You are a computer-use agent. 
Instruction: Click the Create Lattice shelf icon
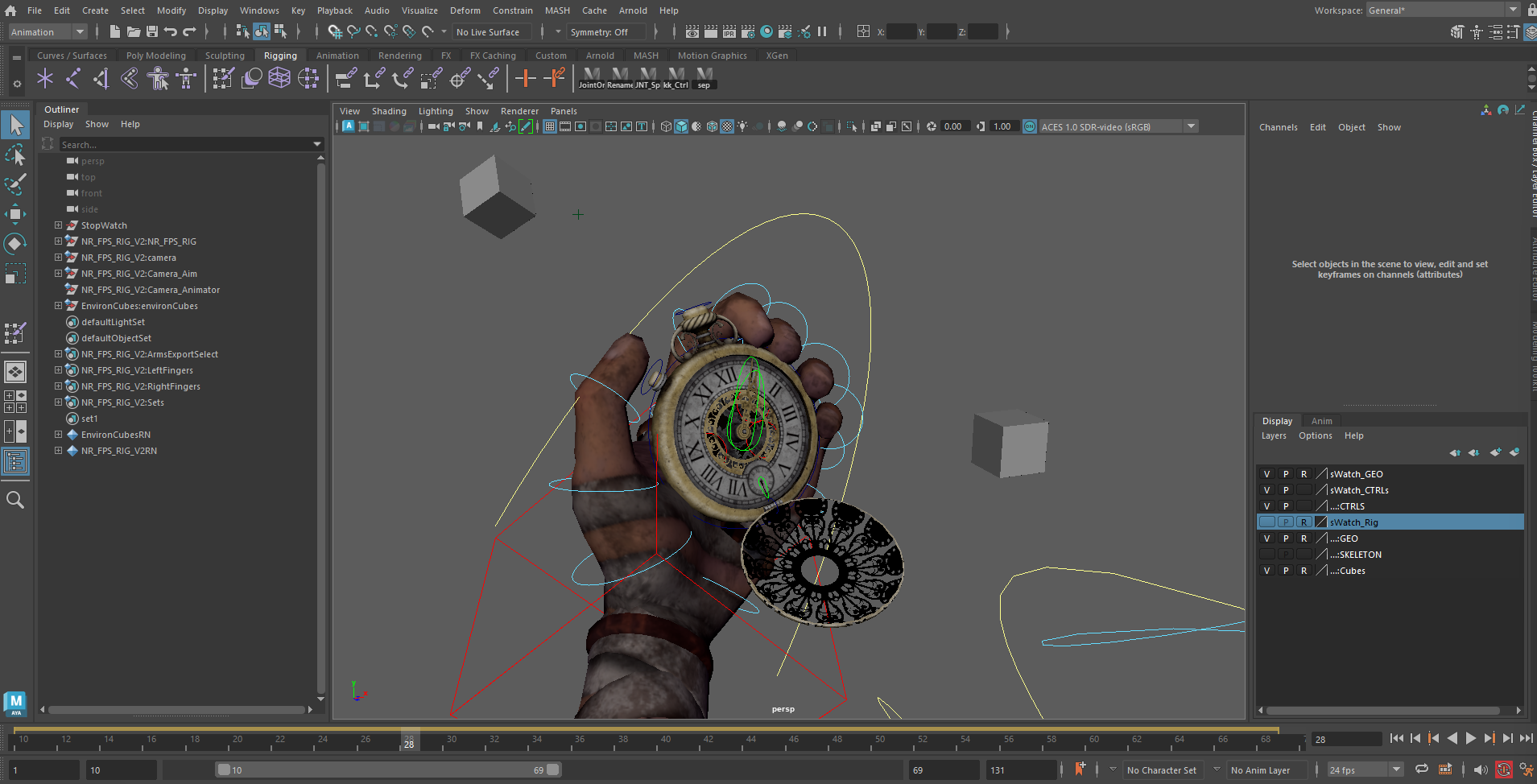pyautogui.click(x=279, y=78)
